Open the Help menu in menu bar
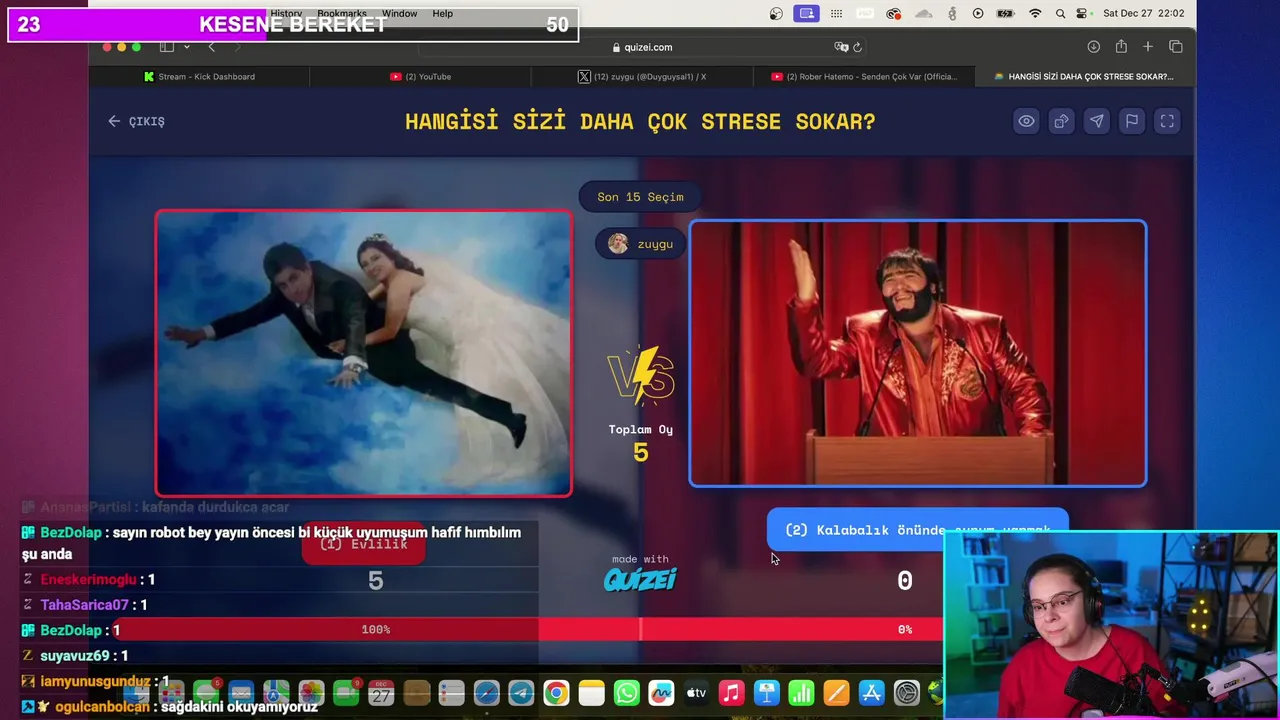 coord(442,13)
